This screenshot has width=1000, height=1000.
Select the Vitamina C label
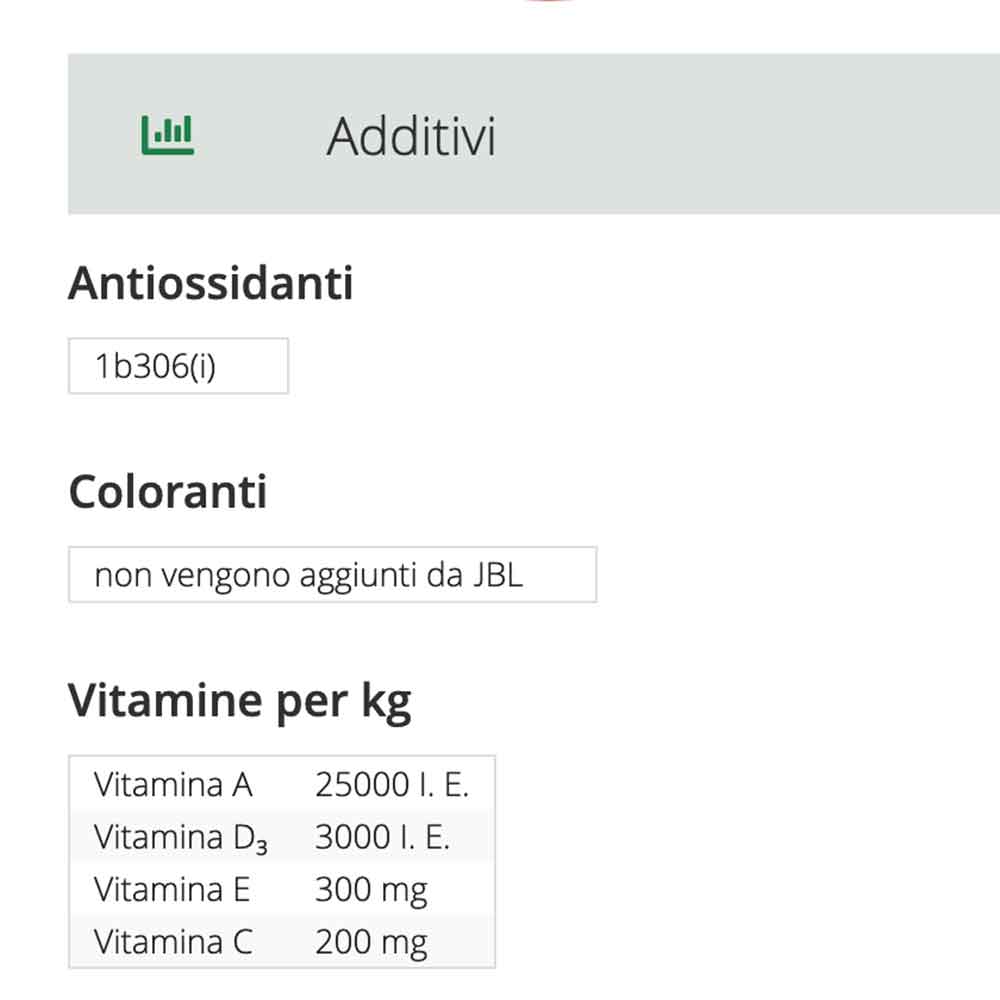[x=173, y=942]
